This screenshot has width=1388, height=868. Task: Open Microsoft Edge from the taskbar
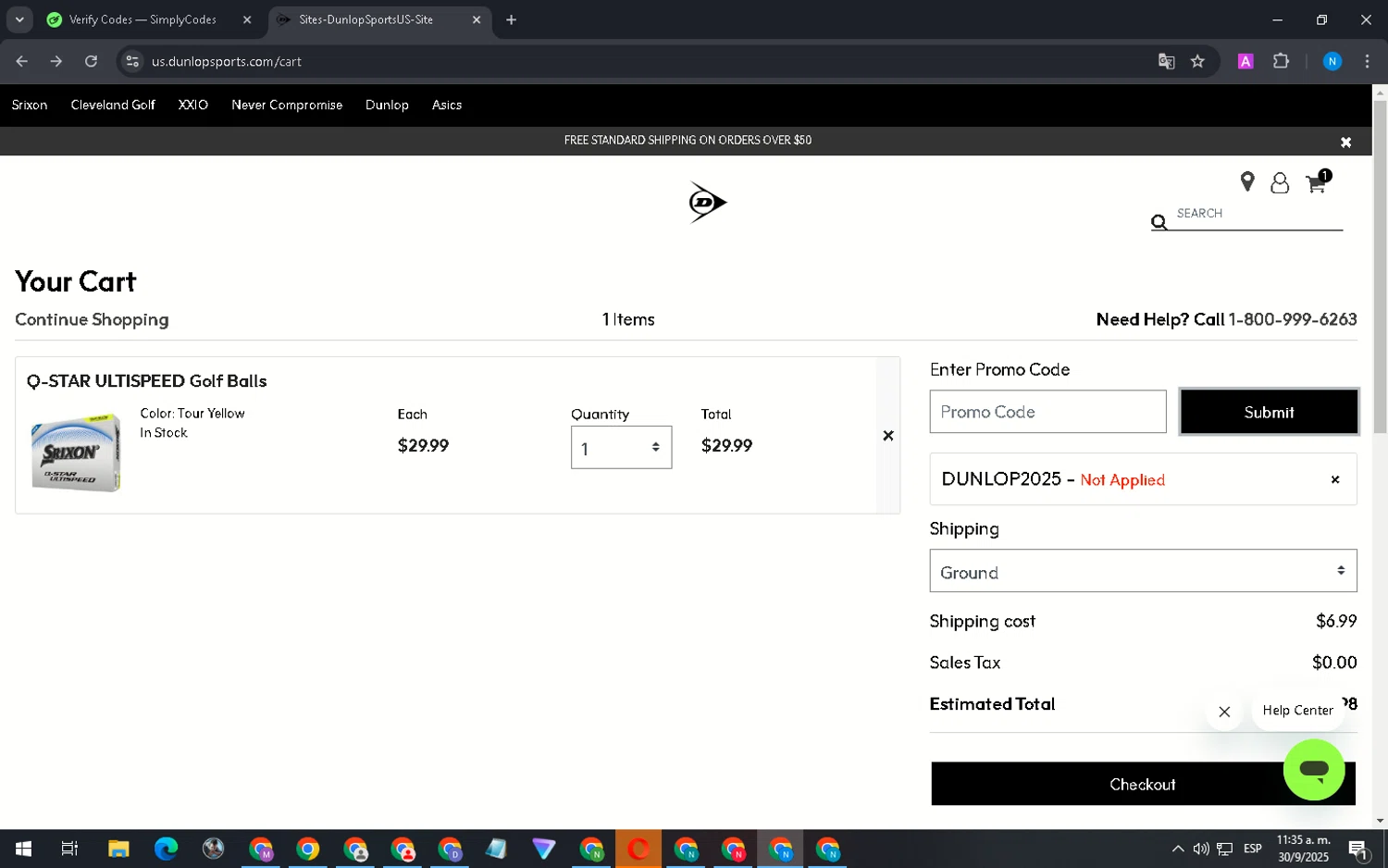pos(166,849)
